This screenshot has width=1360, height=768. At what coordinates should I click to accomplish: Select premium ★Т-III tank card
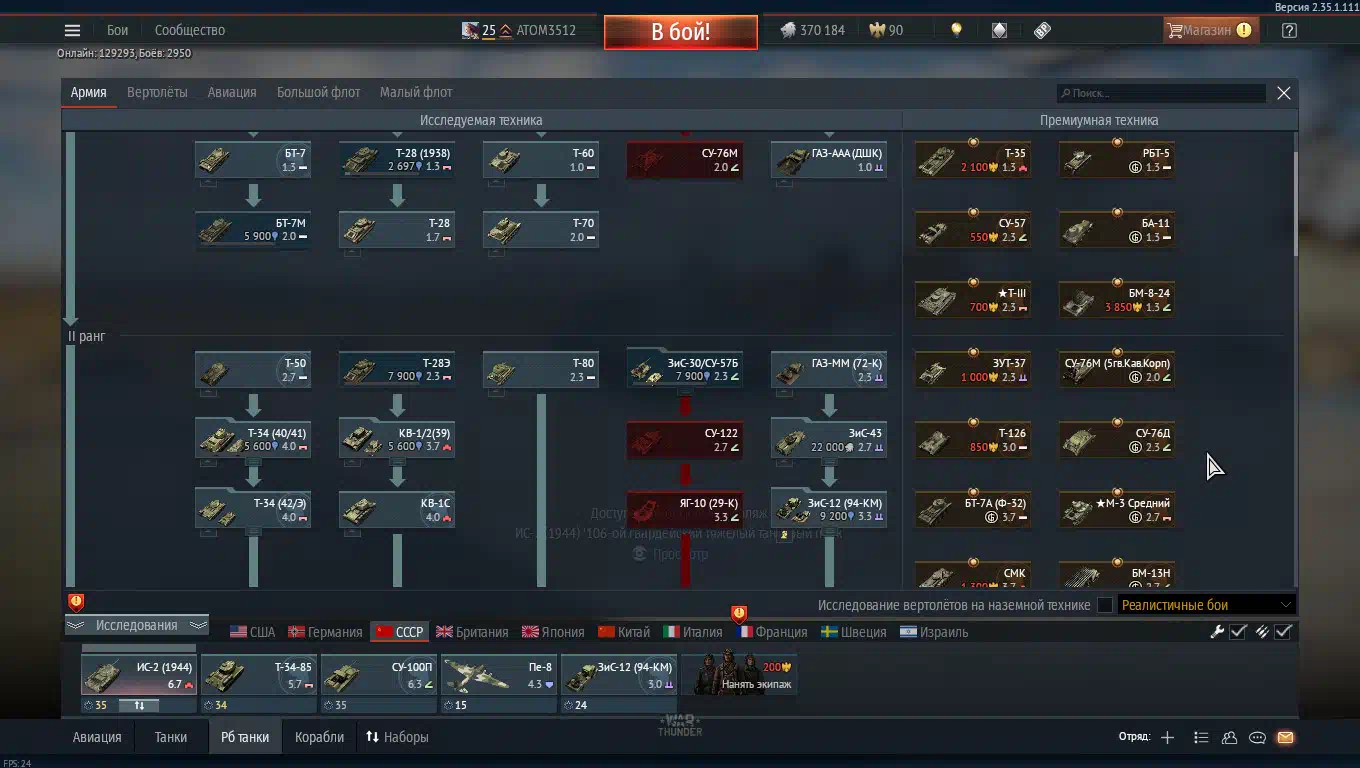point(973,300)
